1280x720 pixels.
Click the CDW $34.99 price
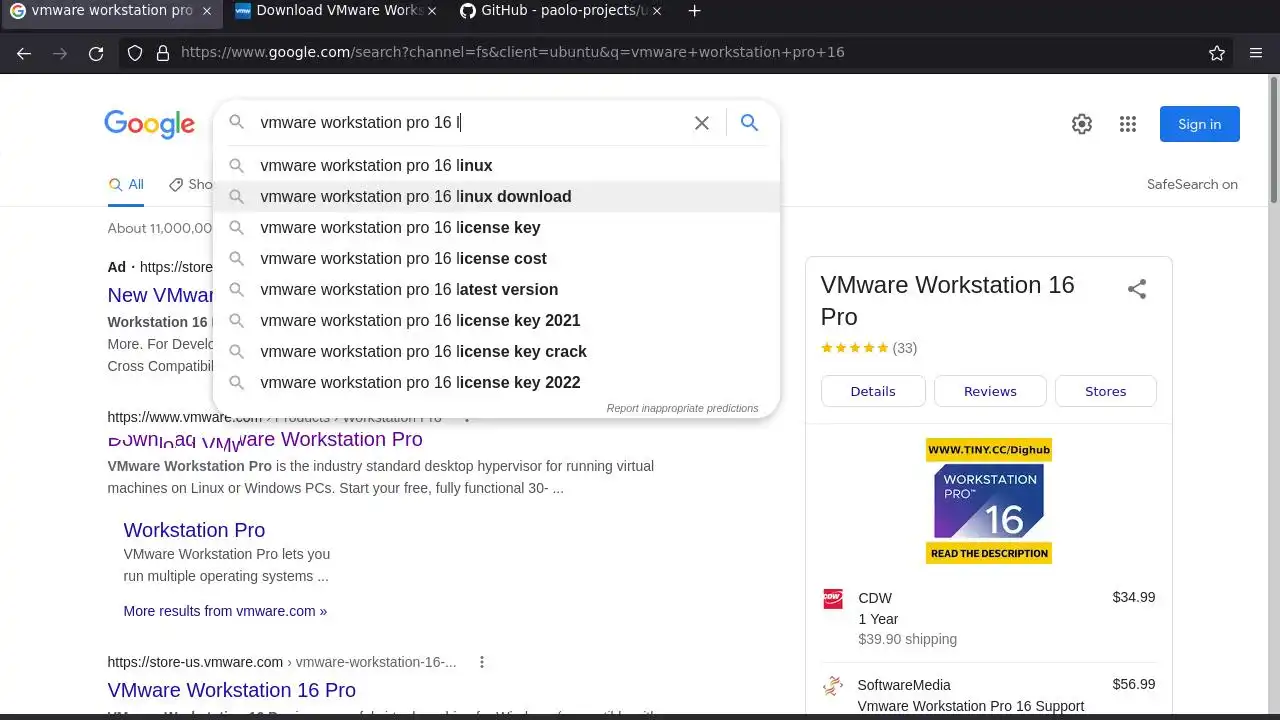click(x=1133, y=597)
